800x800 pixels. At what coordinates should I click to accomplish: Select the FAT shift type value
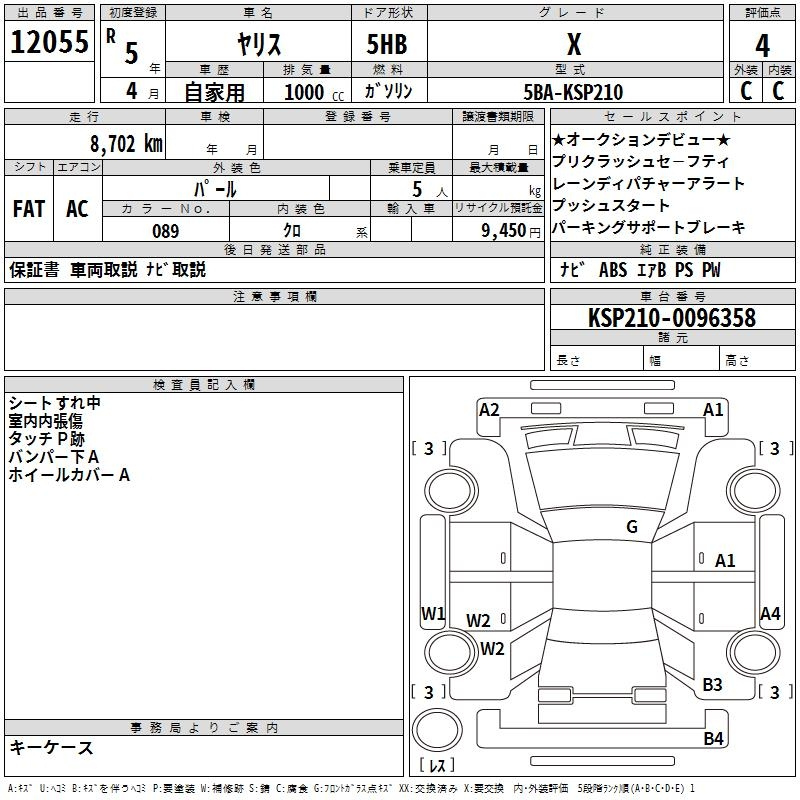click(x=28, y=209)
